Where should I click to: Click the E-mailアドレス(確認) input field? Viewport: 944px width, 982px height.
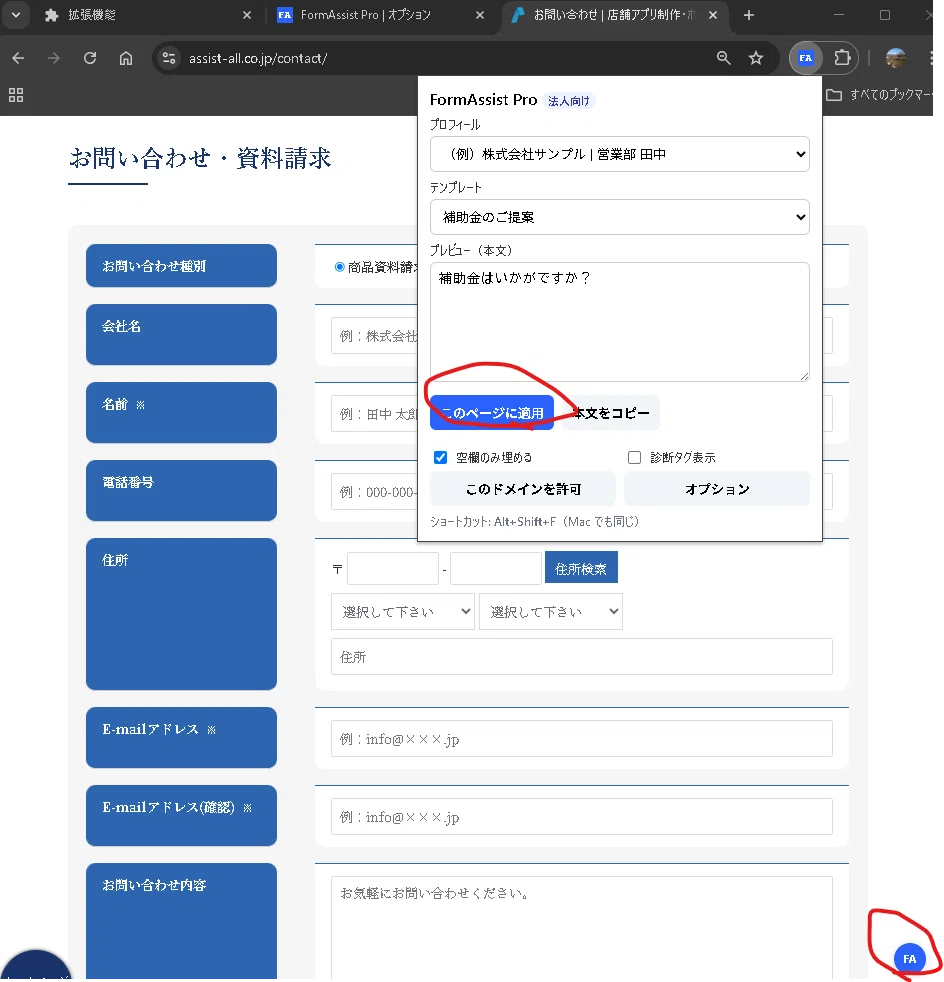[582, 817]
